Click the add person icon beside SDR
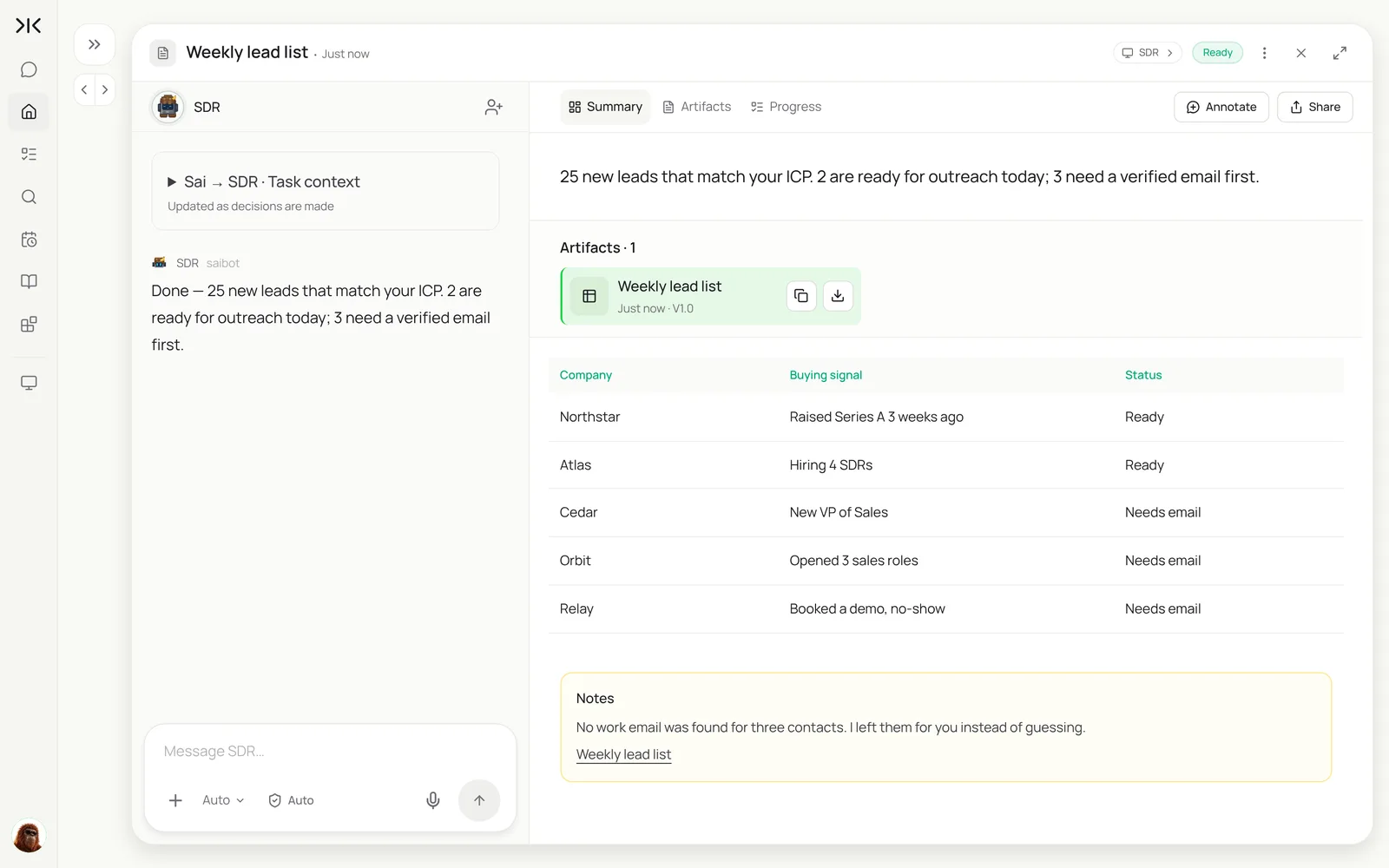Screen dimensions: 1389x868 point(493,107)
